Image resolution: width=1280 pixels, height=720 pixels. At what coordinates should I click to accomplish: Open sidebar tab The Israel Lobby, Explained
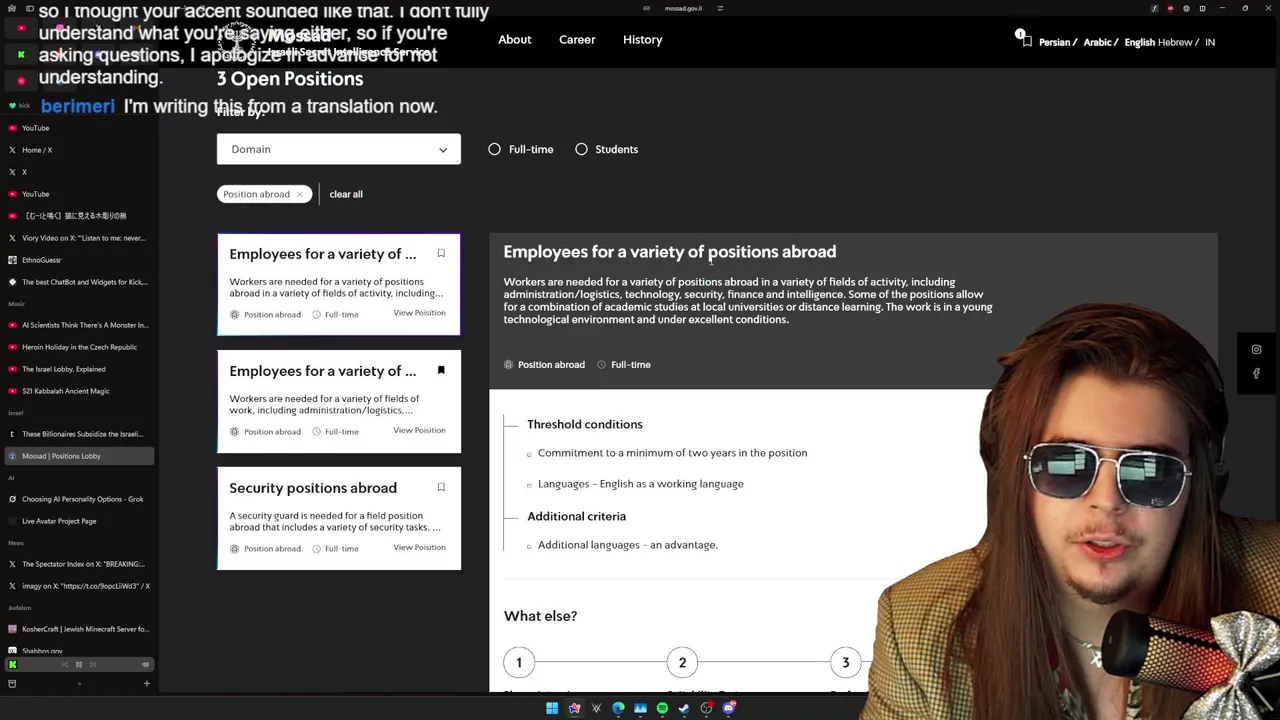[x=78, y=369]
